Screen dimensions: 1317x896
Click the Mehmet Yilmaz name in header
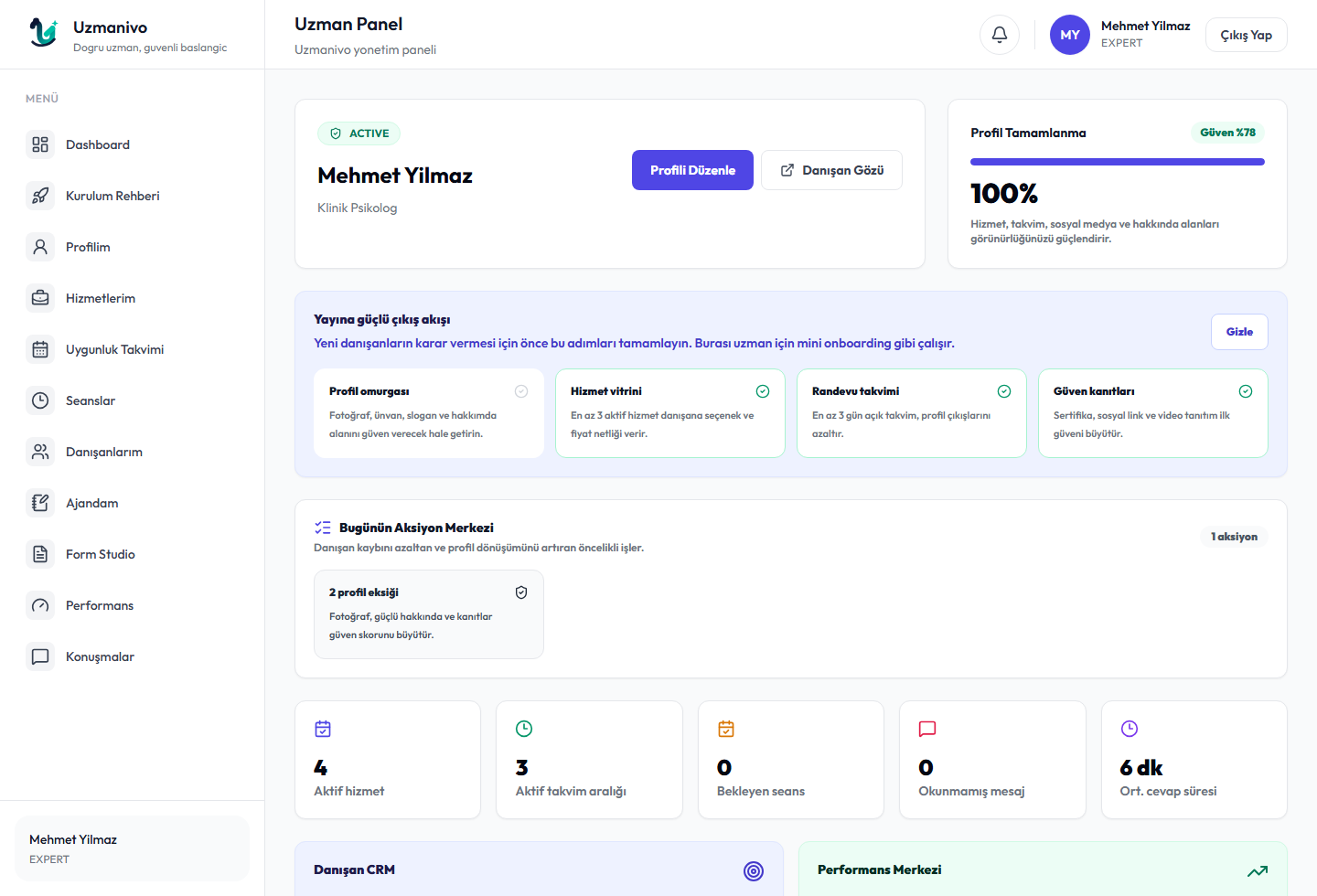click(x=1145, y=26)
